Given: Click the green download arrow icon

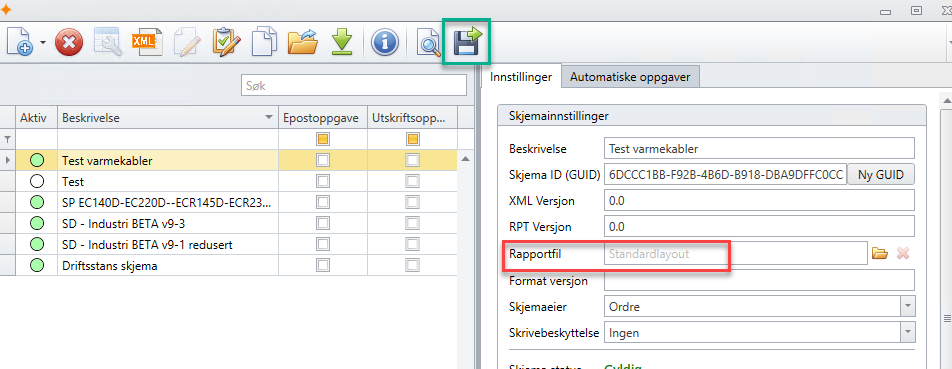Looking at the screenshot, I should click(x=342, y=43).
